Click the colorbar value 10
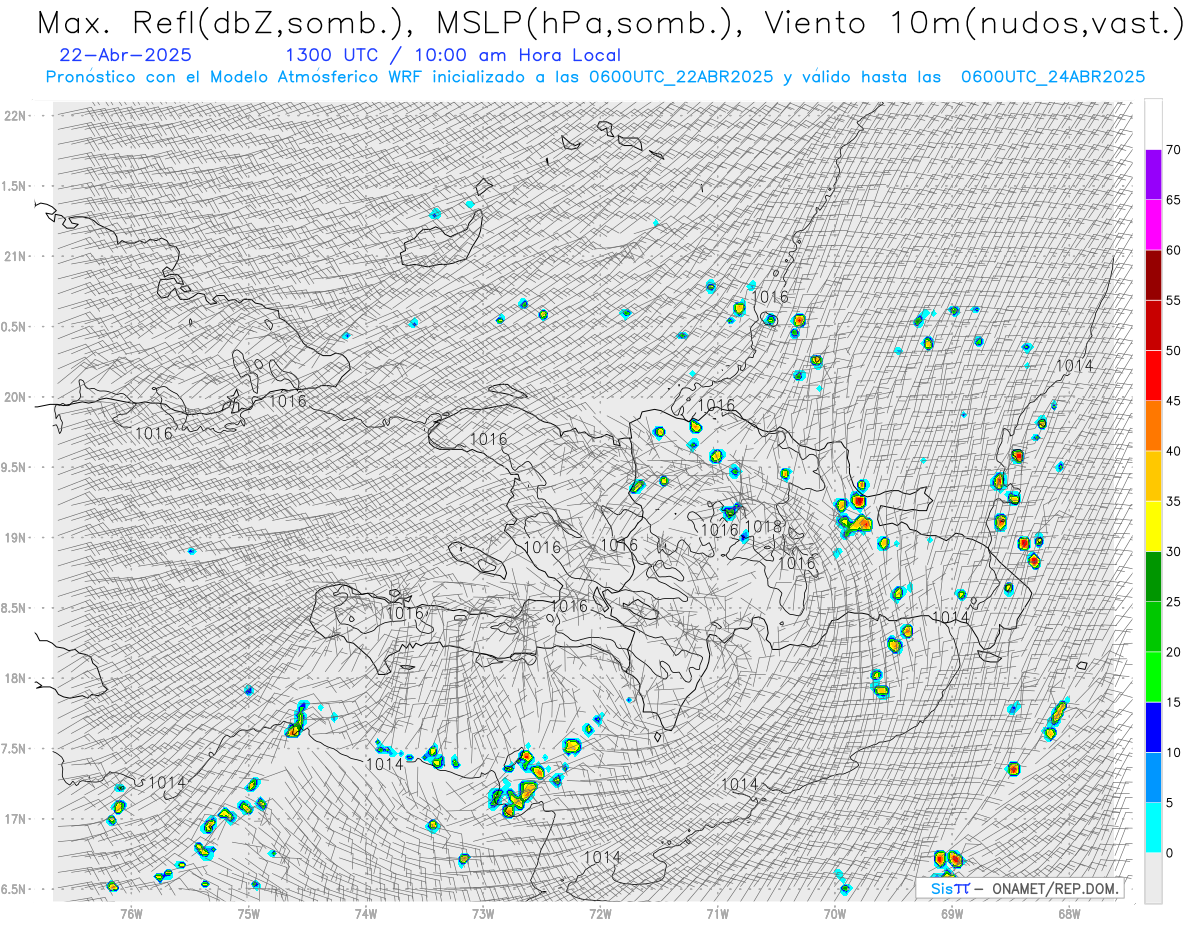Image resolution: width=1200 pixels, height=927 pixels. coord(1174,752)
